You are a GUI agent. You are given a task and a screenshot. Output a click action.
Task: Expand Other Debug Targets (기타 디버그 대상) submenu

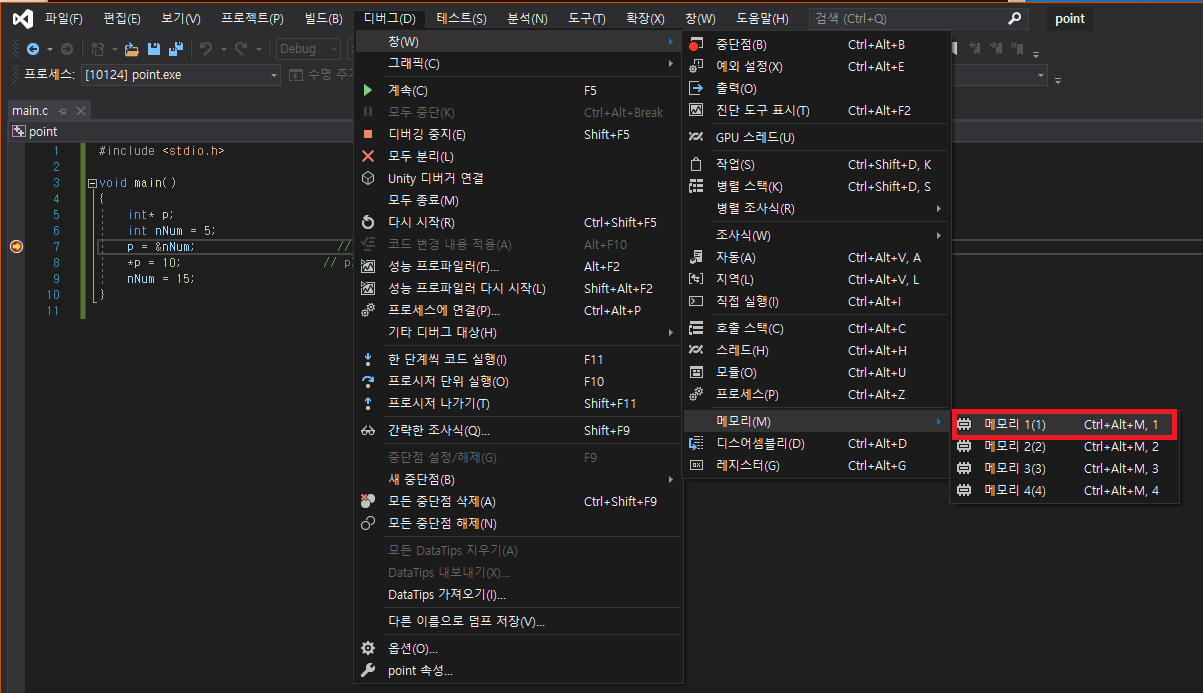click(x=518, y=332)
